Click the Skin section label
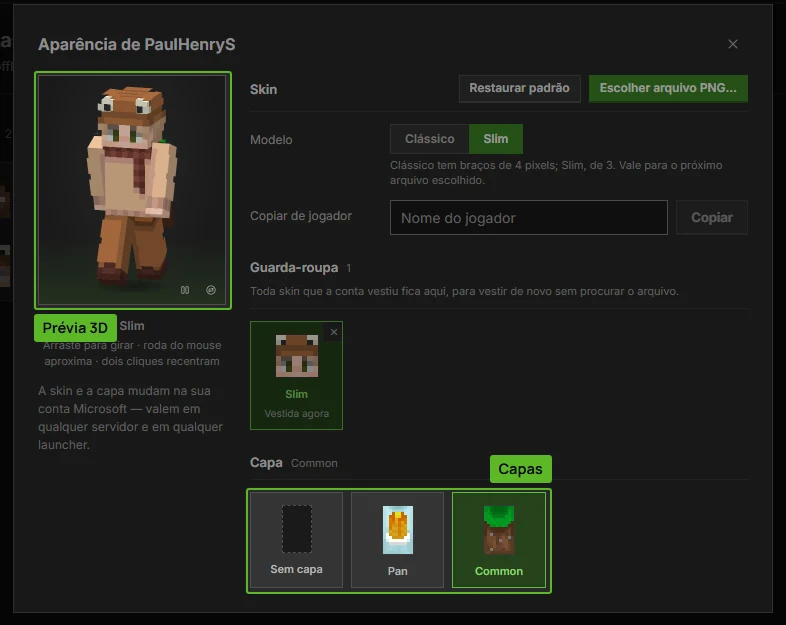786x625 pixels. tap(264, 89)
